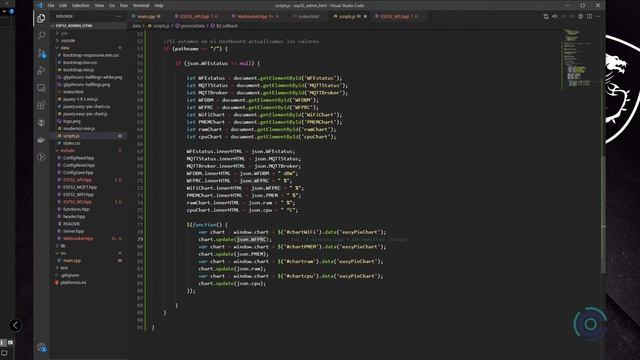Open the Edit menu
Image resolution: width=640 pixels, height=360 pixels.
(x=63, y=5)
